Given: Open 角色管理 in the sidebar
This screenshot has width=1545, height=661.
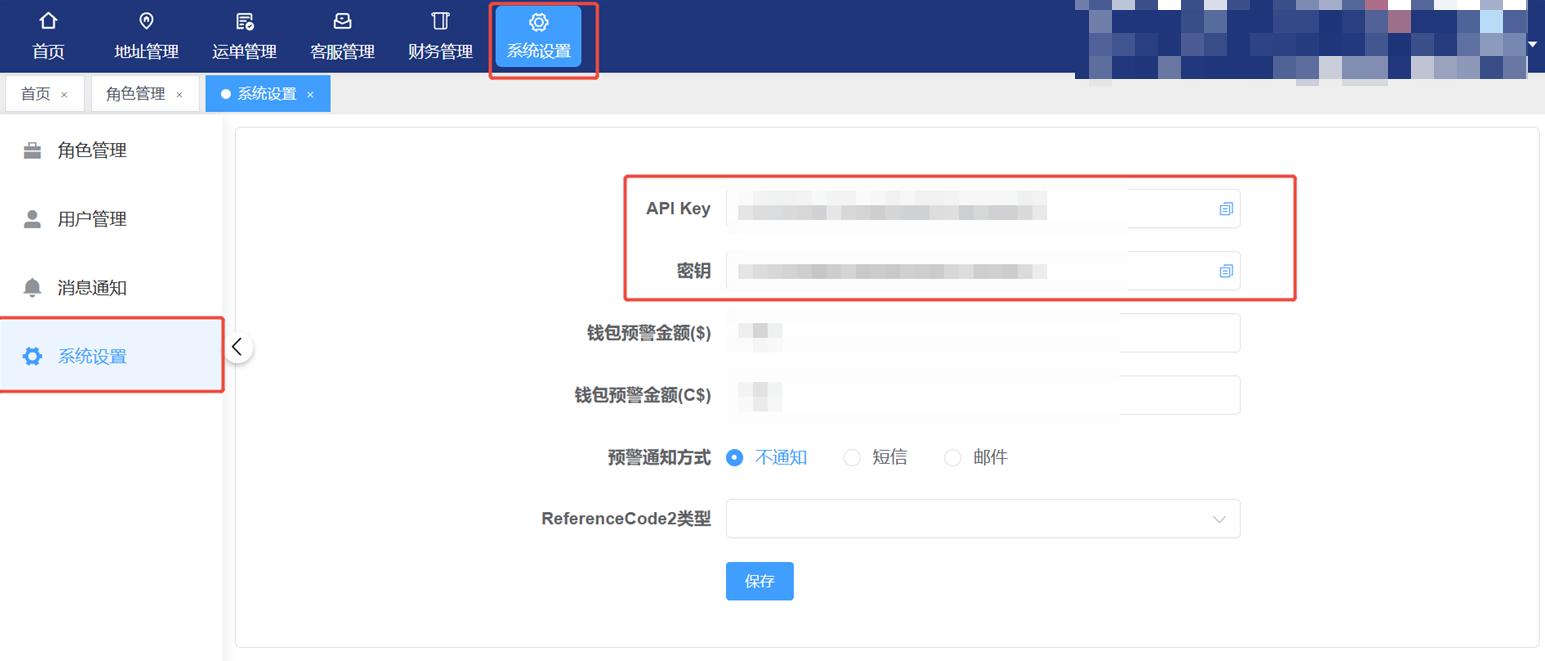Looking at the screenshot, I should click(111, 151).
